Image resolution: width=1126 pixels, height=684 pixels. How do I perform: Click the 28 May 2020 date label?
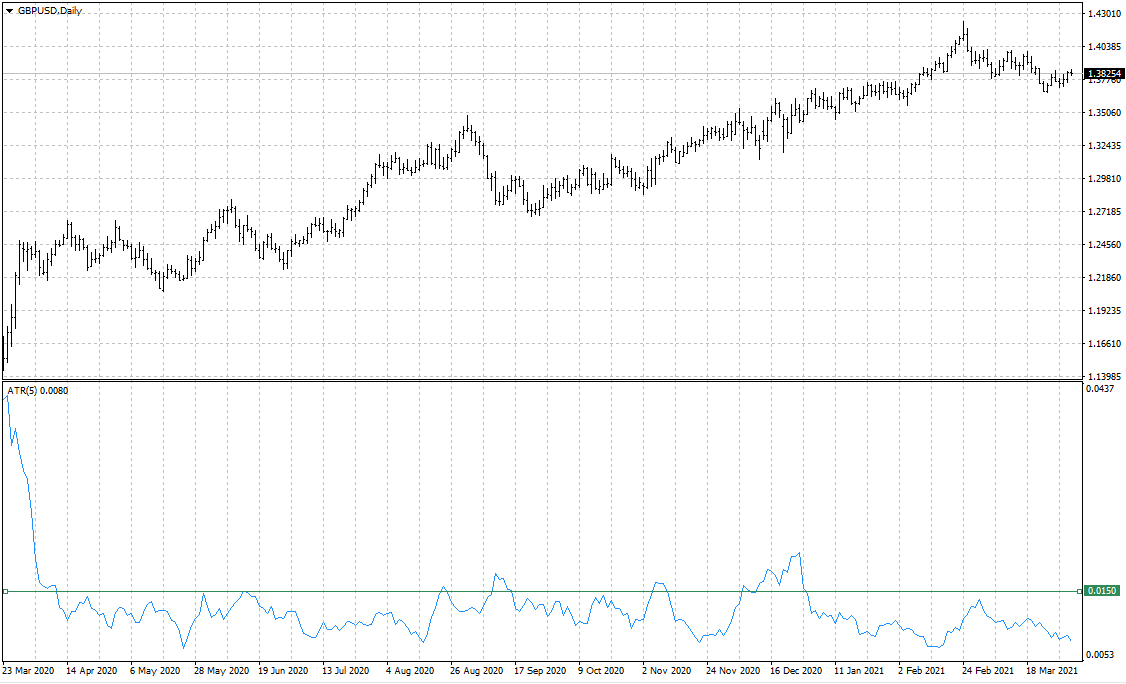click(221, 670)
